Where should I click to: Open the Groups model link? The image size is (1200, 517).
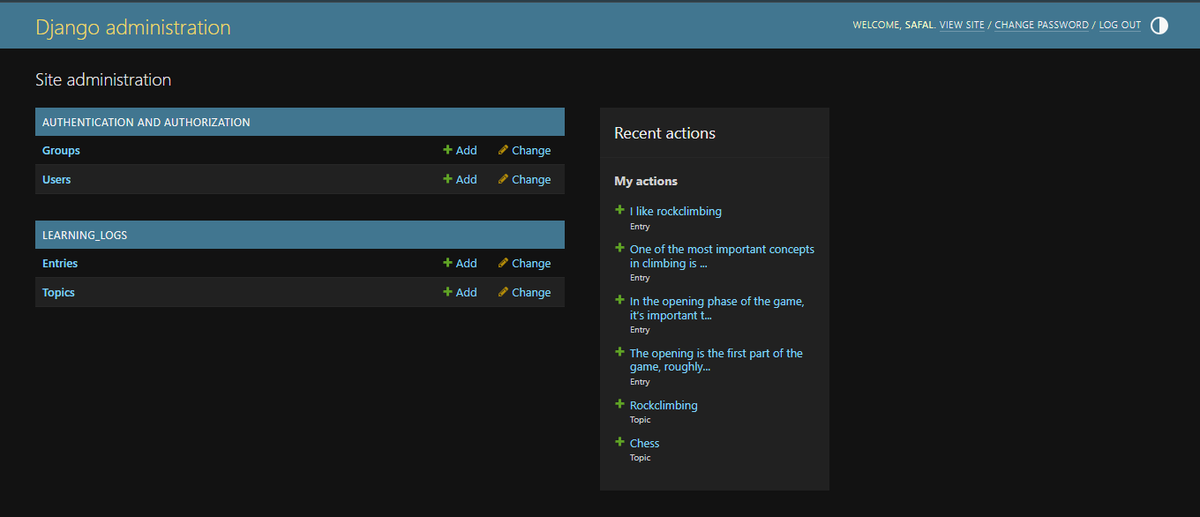point(61,150)
